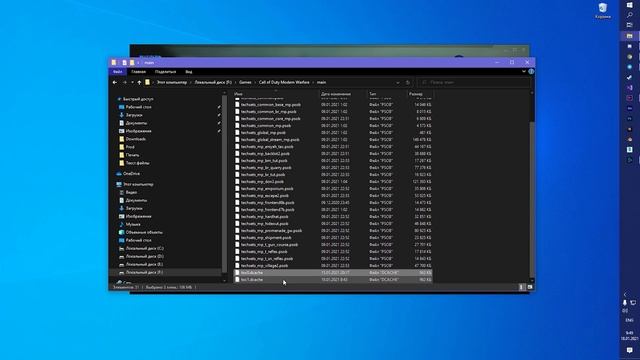The width and height of the screenshot is (640, 360).
Task: Open Объемные объекты in navigation pane
Action: click(x=144, y=232)
